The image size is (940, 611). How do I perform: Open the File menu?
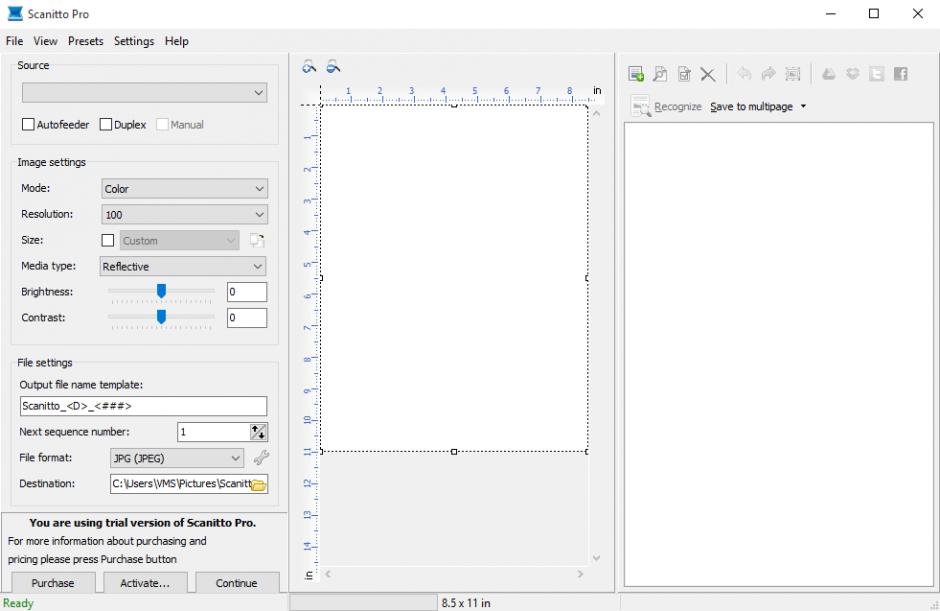point(14,41)
